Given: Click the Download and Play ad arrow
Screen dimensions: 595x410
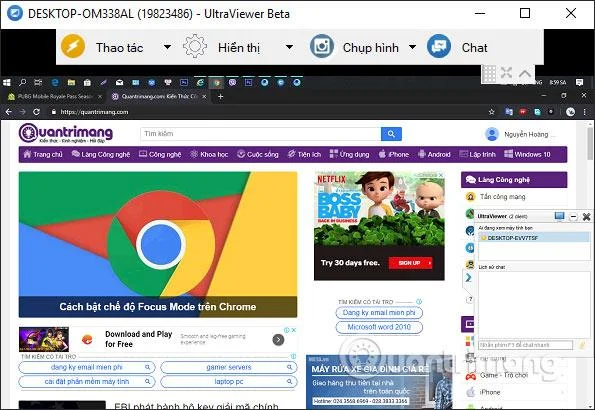Looking at the screenshot, I should coord(278,339).
